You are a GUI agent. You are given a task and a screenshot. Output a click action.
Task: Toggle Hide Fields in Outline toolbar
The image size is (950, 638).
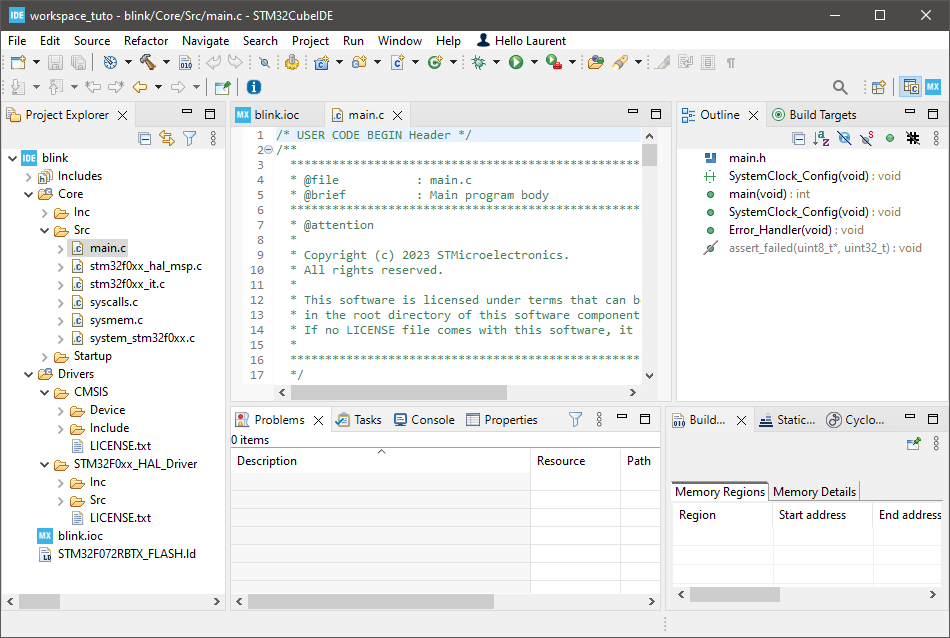coord(844,139)
